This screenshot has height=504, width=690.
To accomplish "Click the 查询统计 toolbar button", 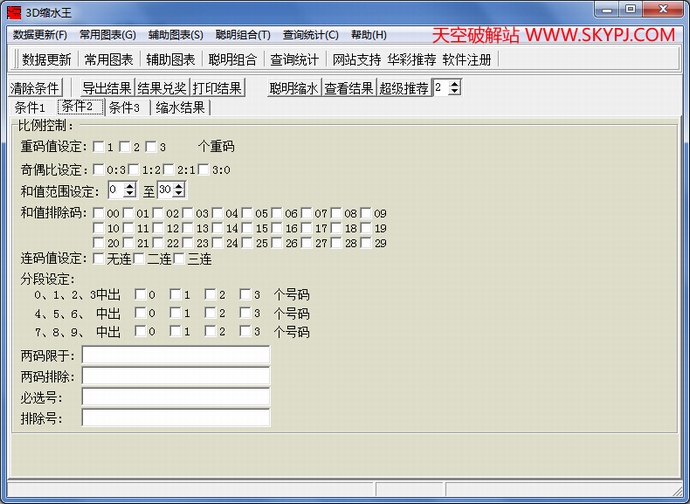I will (x=294, y=59).
